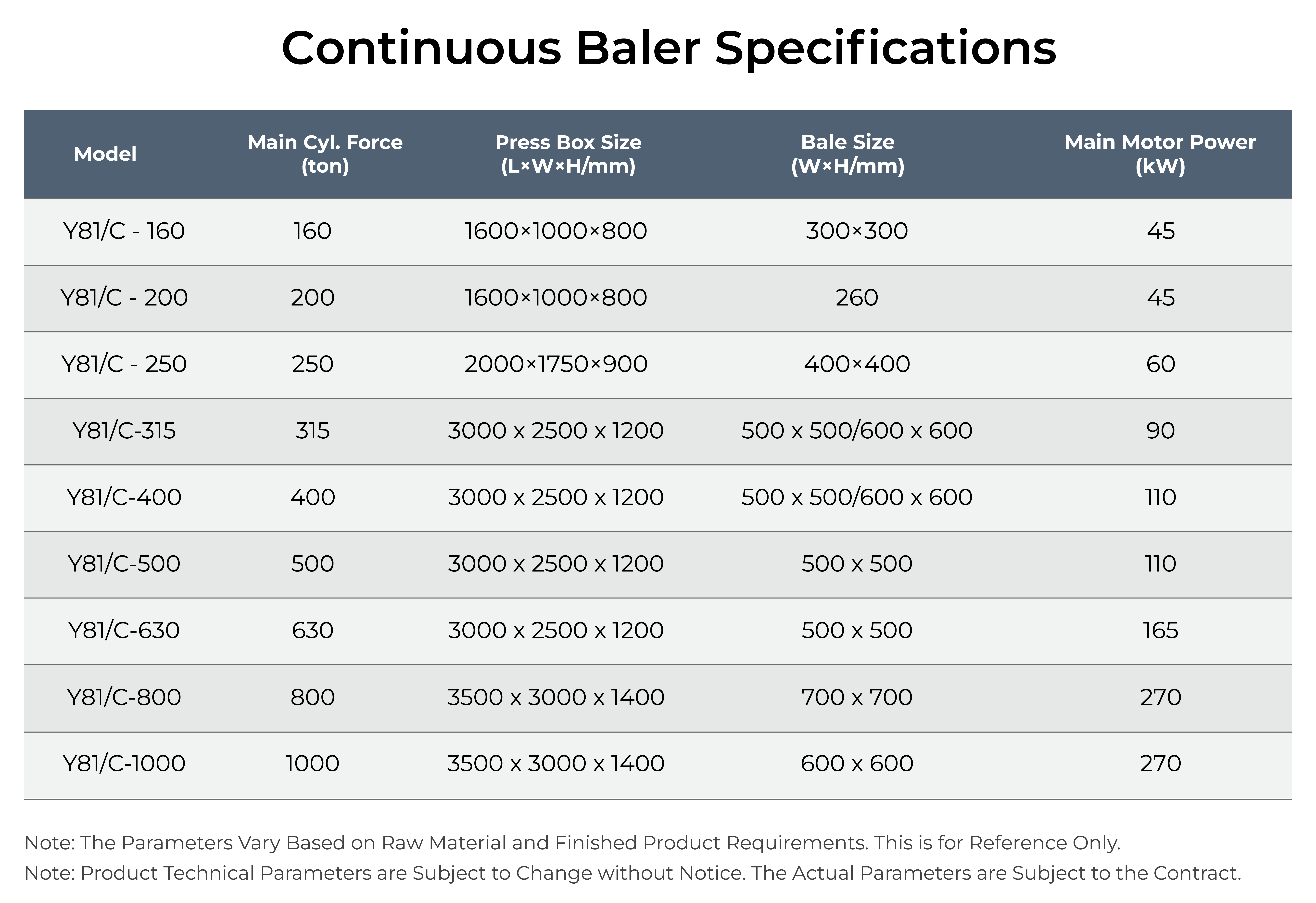Screen dimensions: 1316x903
Task: Select the 500 ton force cell
Action: click(313, 564)
